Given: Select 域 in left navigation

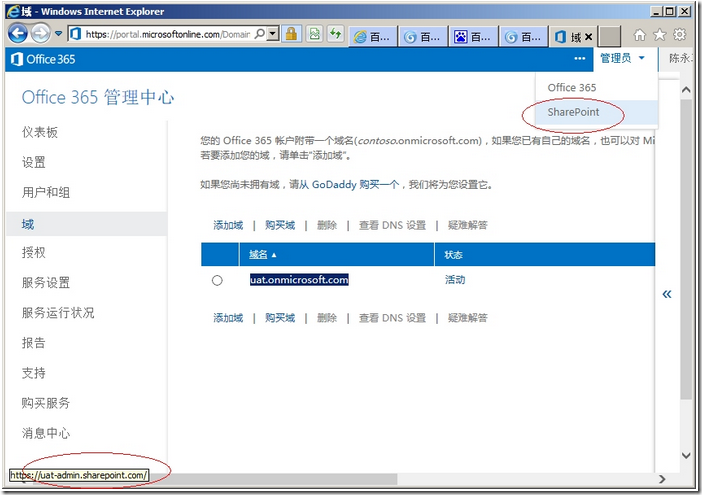Looking at the screenshot, I should pos(86,224).
